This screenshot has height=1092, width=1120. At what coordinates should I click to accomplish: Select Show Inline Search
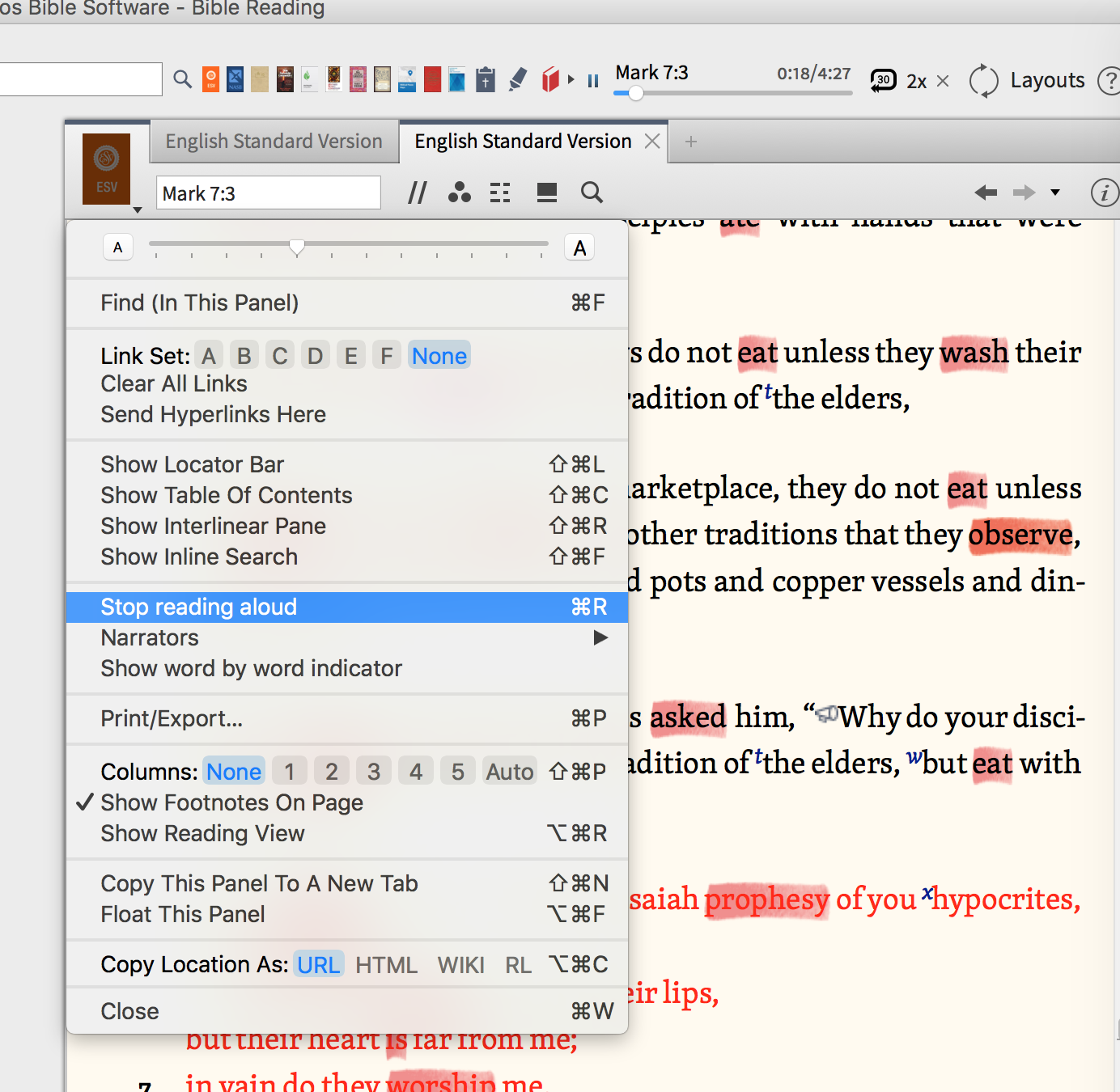point(347,557)
